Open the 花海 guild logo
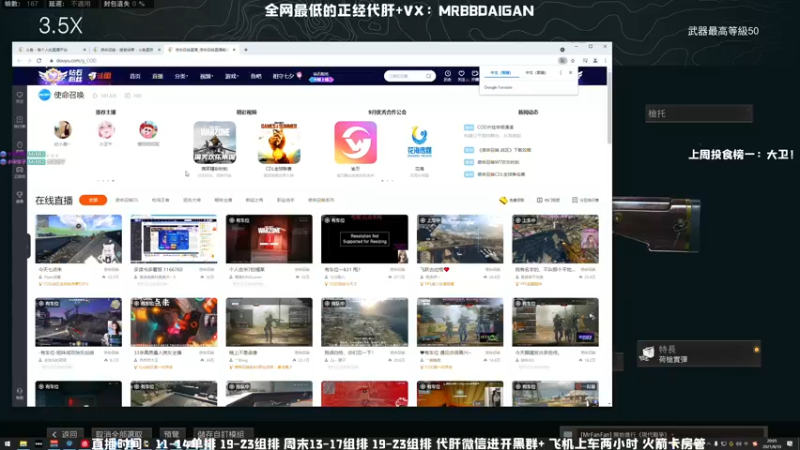 click(x=419, y=142)
